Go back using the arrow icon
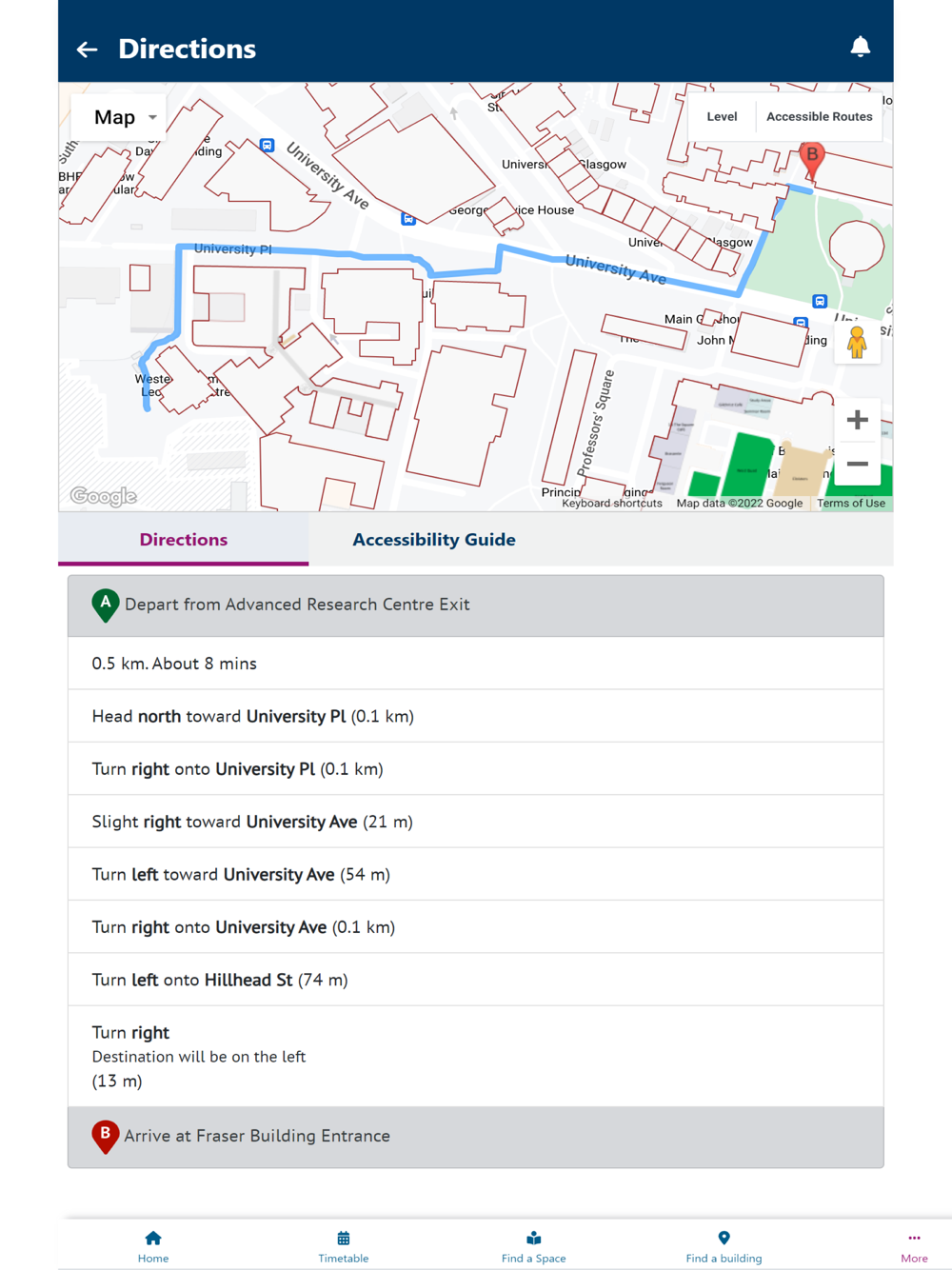The height and width of the screenshot is (1270, 952). point(88,50)
